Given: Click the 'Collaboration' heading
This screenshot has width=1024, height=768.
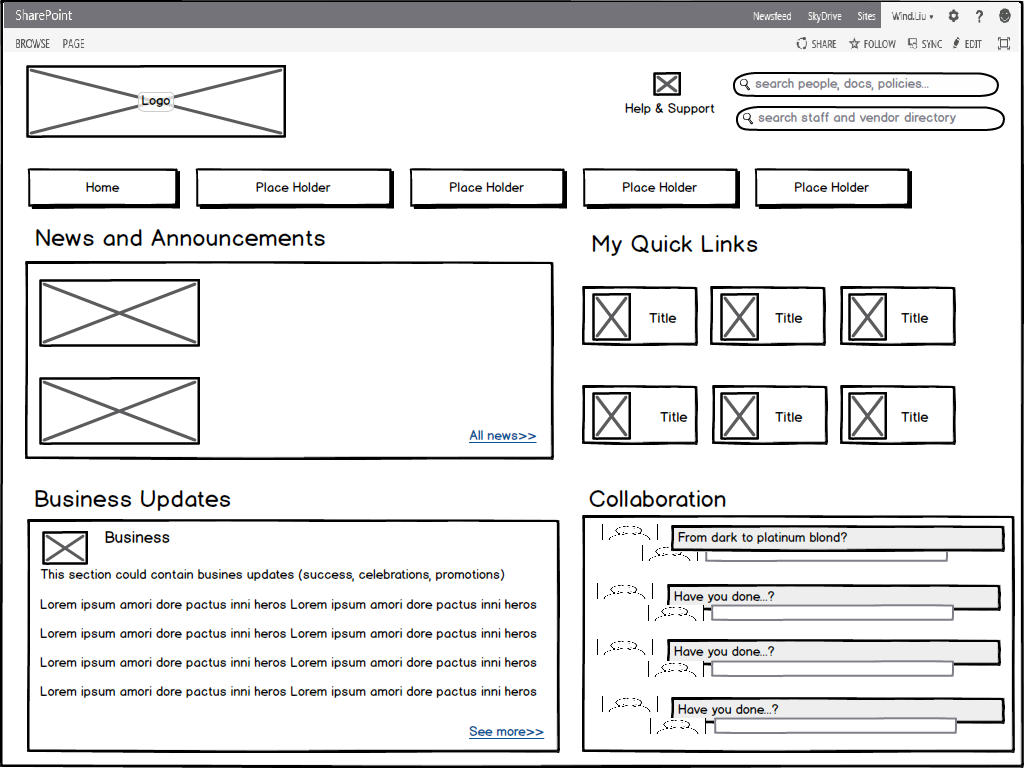Looking at the screenshot, I should click(x=658, y=499).
